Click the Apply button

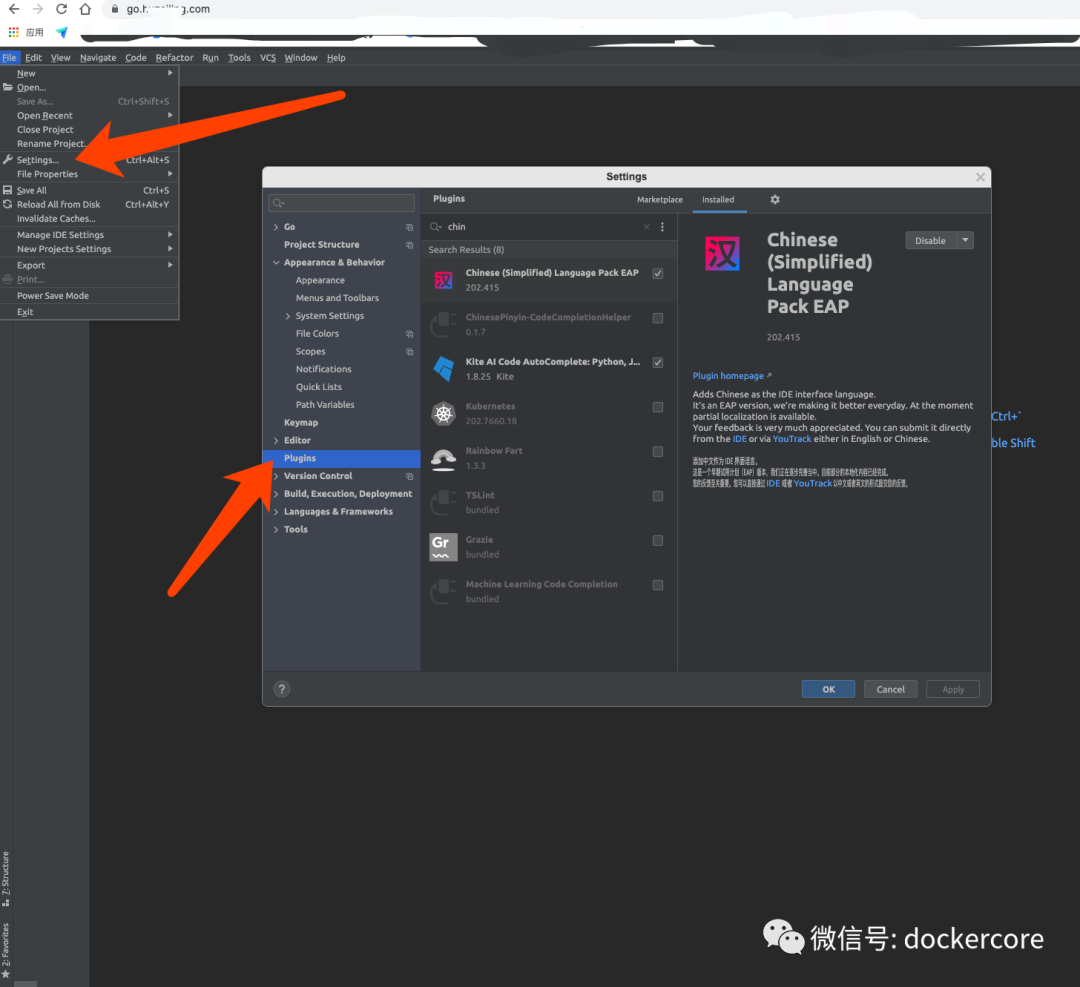click(953, 689)
